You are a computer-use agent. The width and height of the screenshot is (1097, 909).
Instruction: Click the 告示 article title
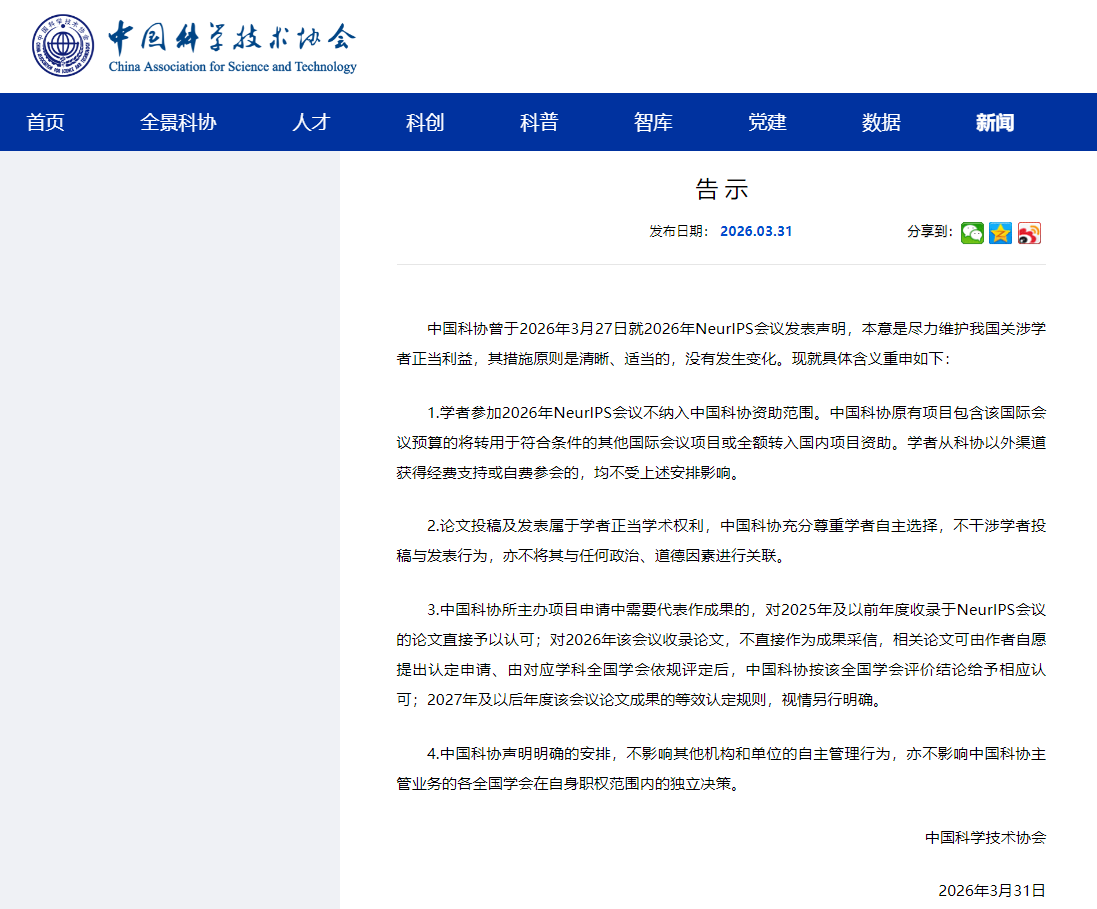(721, 189)
